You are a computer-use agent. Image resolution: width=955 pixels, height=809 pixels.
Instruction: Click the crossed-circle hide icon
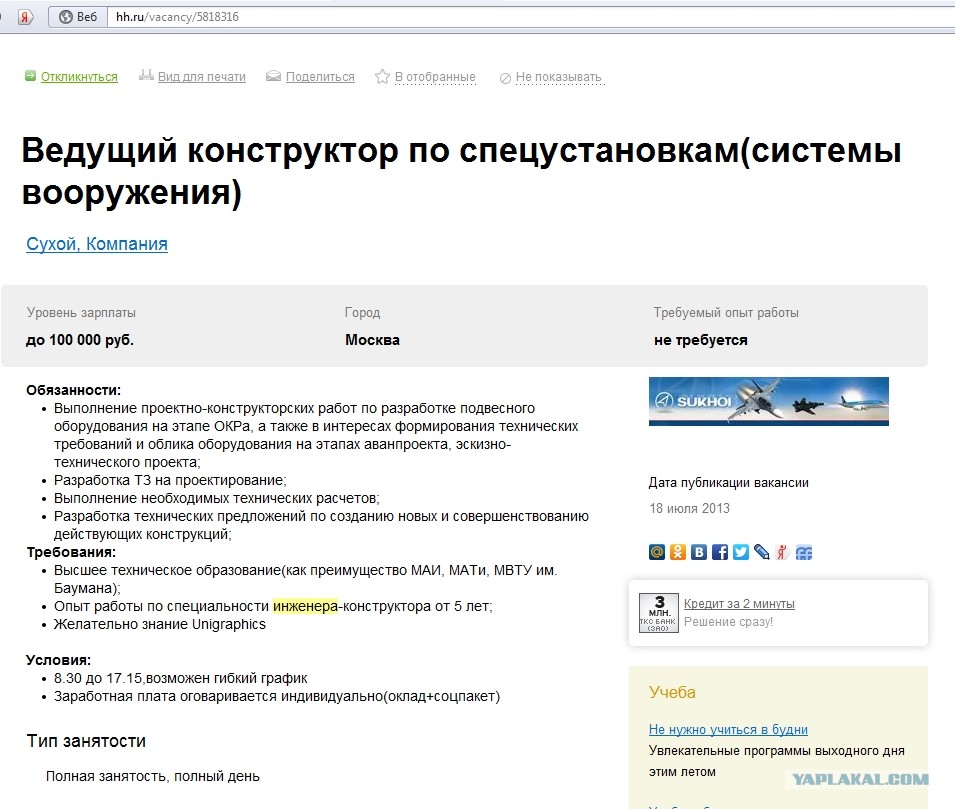click(x=505, y=78)
